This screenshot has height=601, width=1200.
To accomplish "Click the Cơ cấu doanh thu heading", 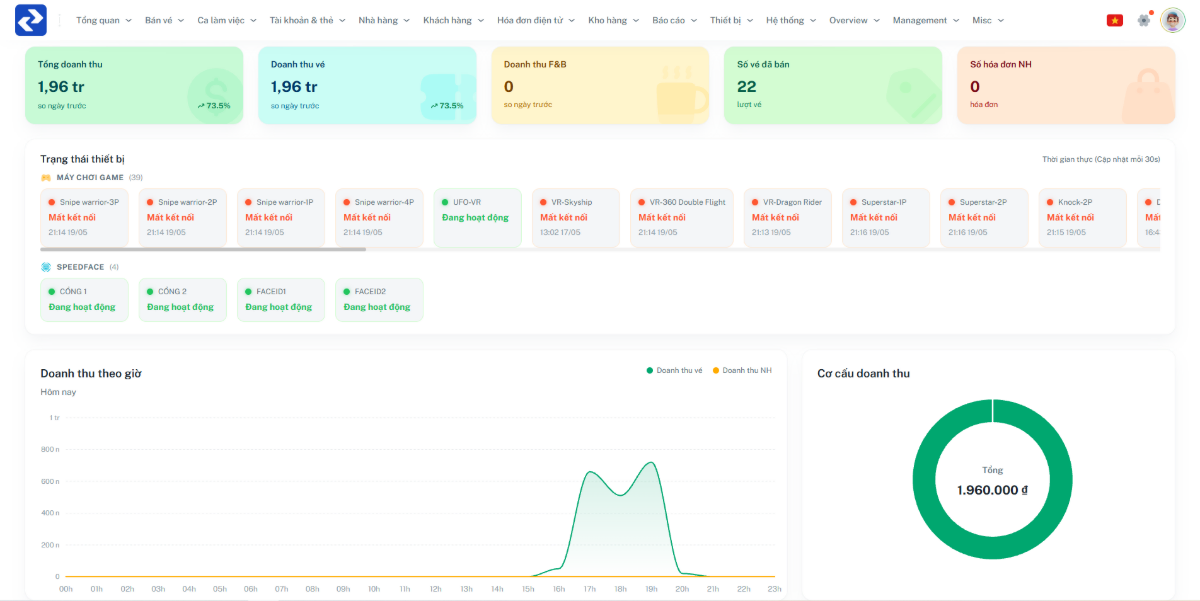I will point(863,373).
